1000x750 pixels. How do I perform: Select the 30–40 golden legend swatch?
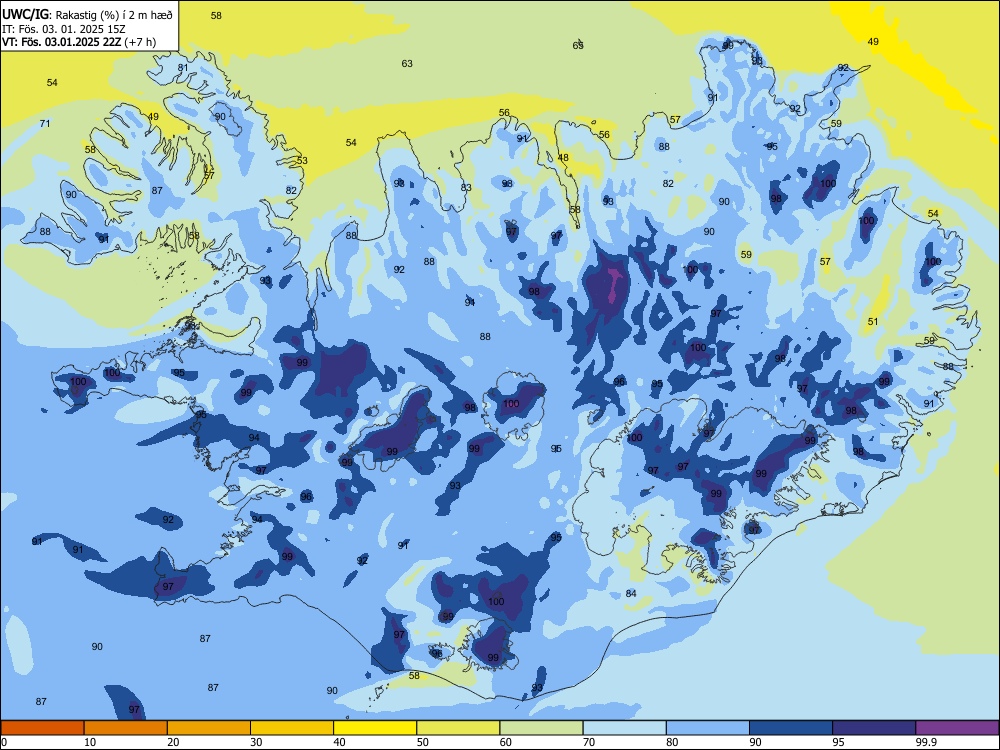pos(292,728)
